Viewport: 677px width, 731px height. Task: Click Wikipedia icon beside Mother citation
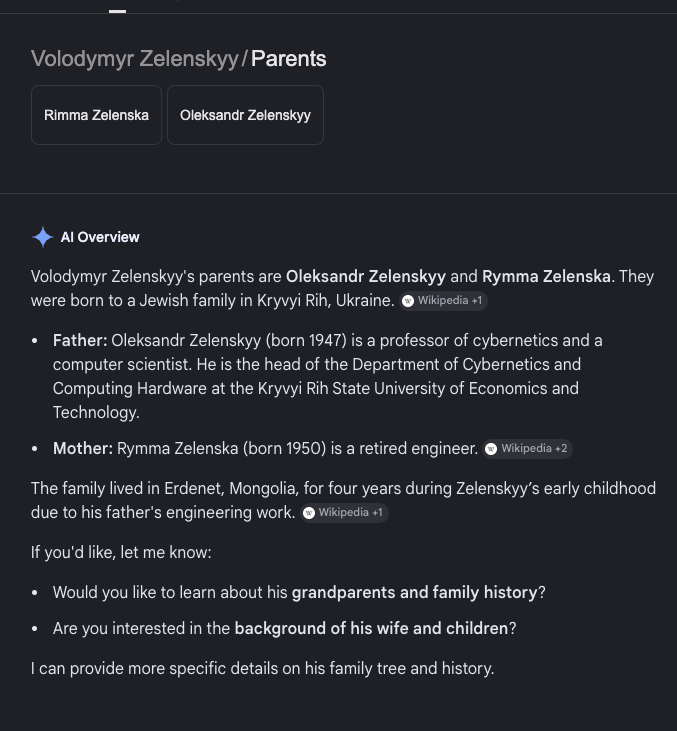(491, 449)
